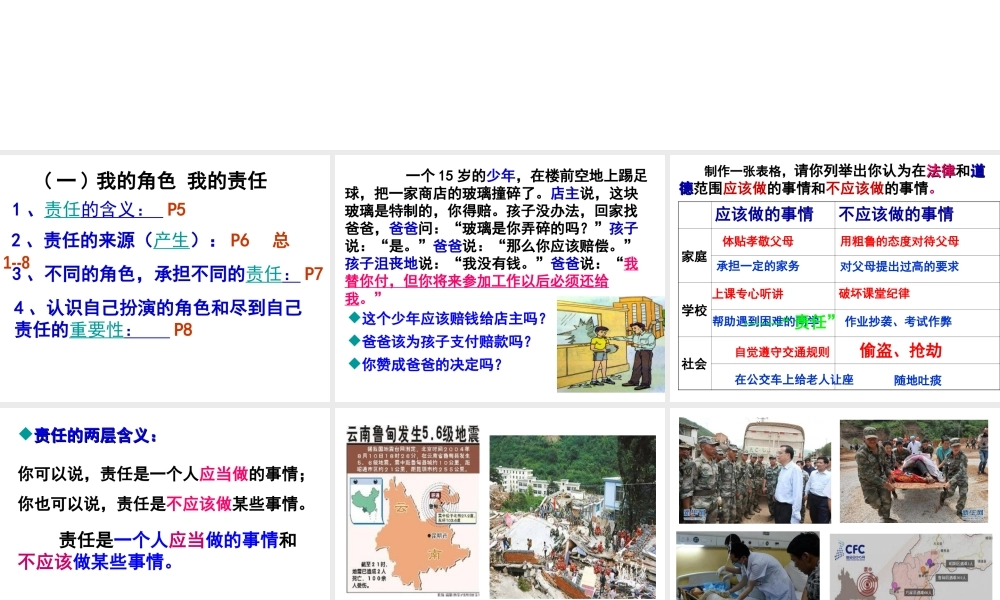The image size is (1000, 600).
Task: Click the red text 偷盗、抢劫
Action: click(901, 350)
